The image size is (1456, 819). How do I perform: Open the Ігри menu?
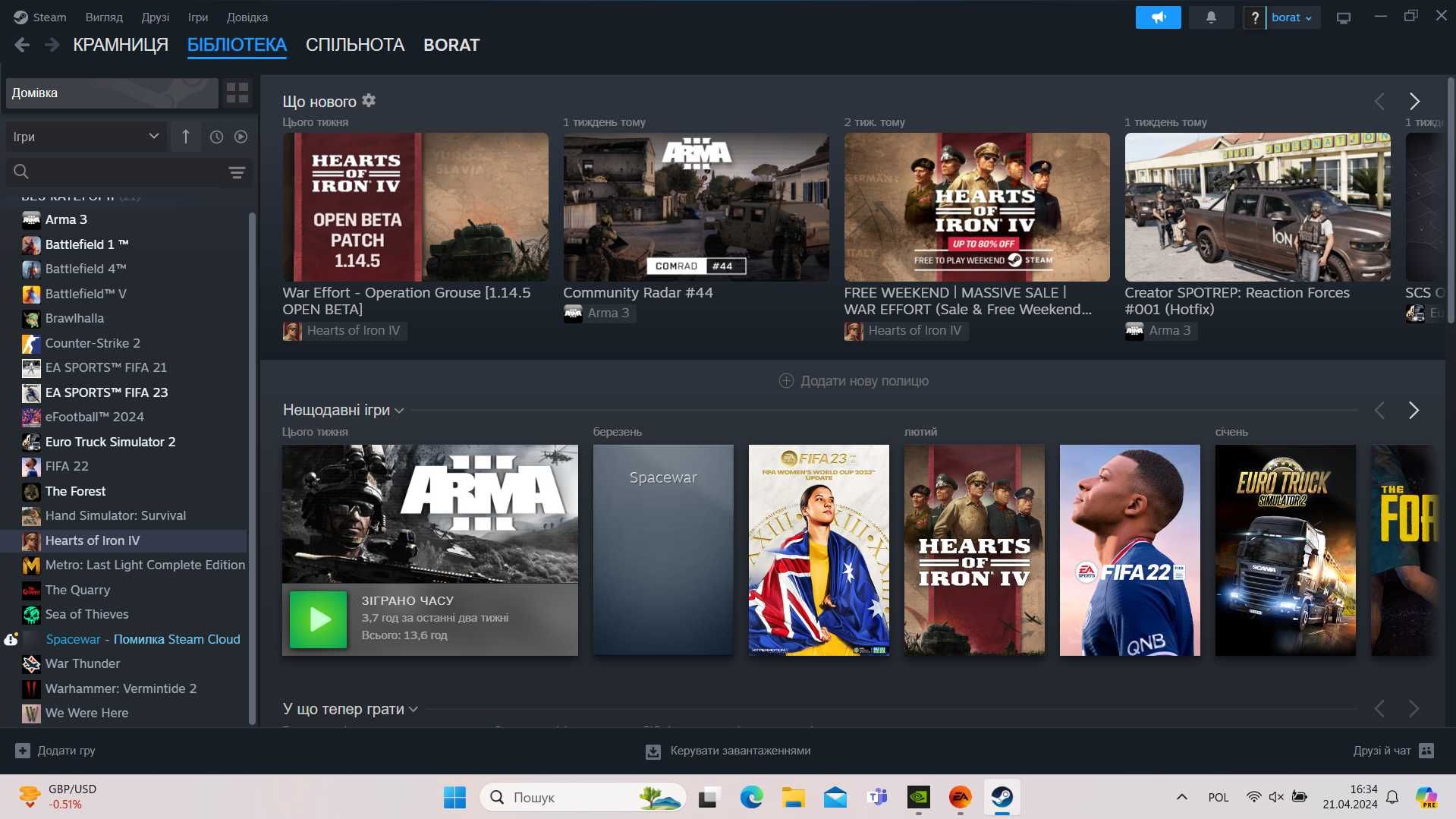198,17
